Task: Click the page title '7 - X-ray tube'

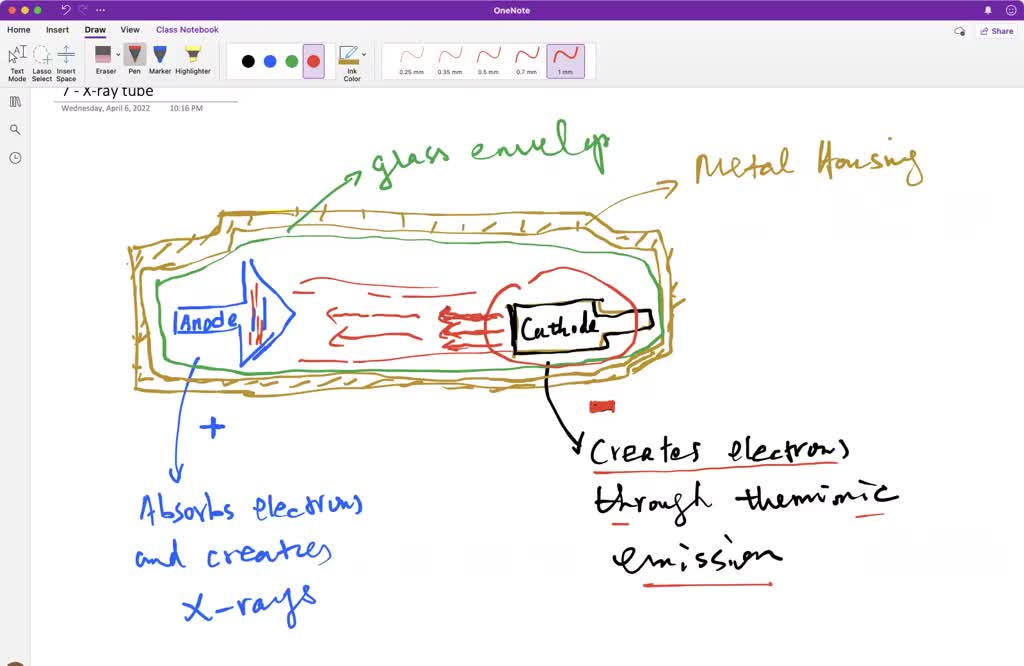Action: coord(108,92)
